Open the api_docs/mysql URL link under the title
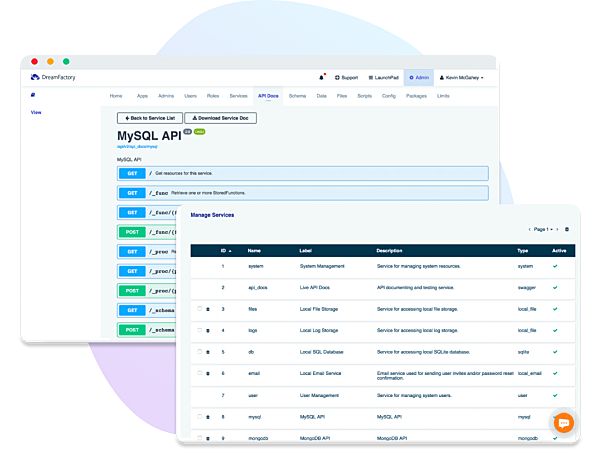Screen dimensions: 600x450 pyautogui.click(x=137, y=147)
